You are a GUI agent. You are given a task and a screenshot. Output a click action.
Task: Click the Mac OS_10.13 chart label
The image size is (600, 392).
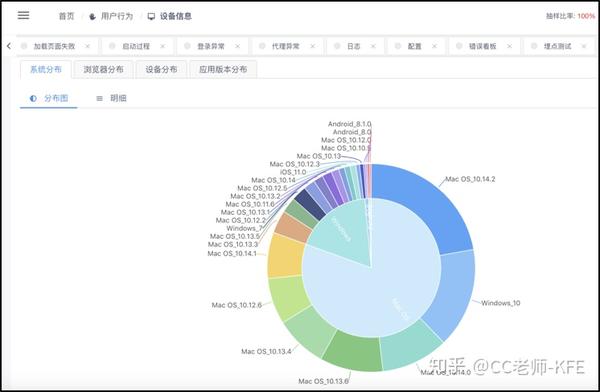[319, 156]
